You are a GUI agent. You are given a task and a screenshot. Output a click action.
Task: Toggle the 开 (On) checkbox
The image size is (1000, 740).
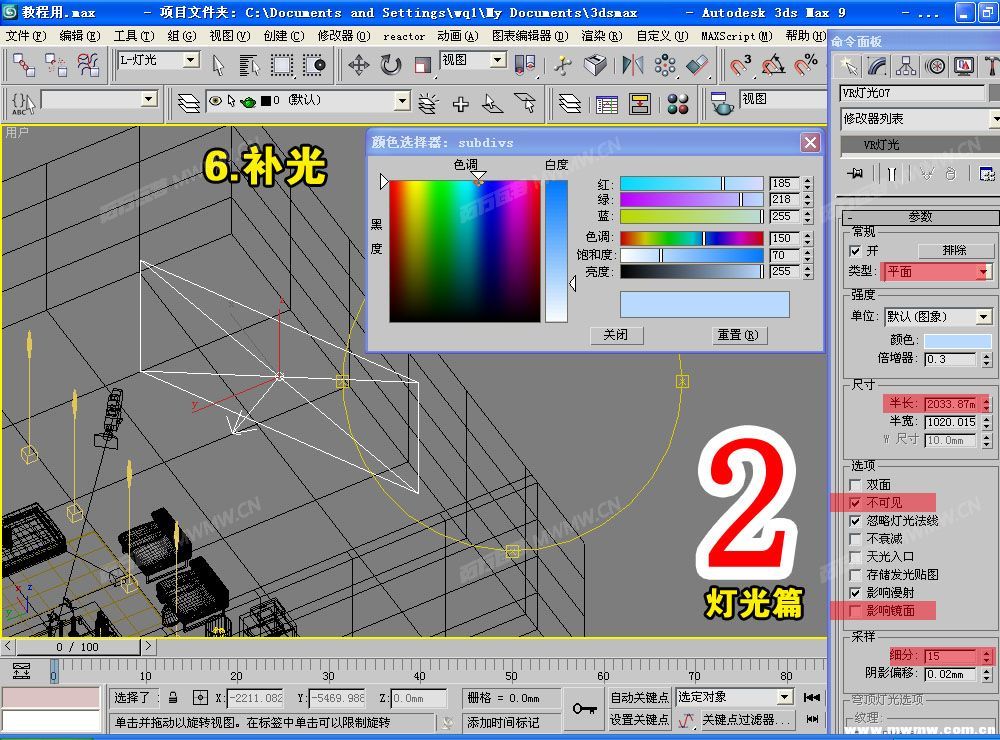tap(855, 251)
